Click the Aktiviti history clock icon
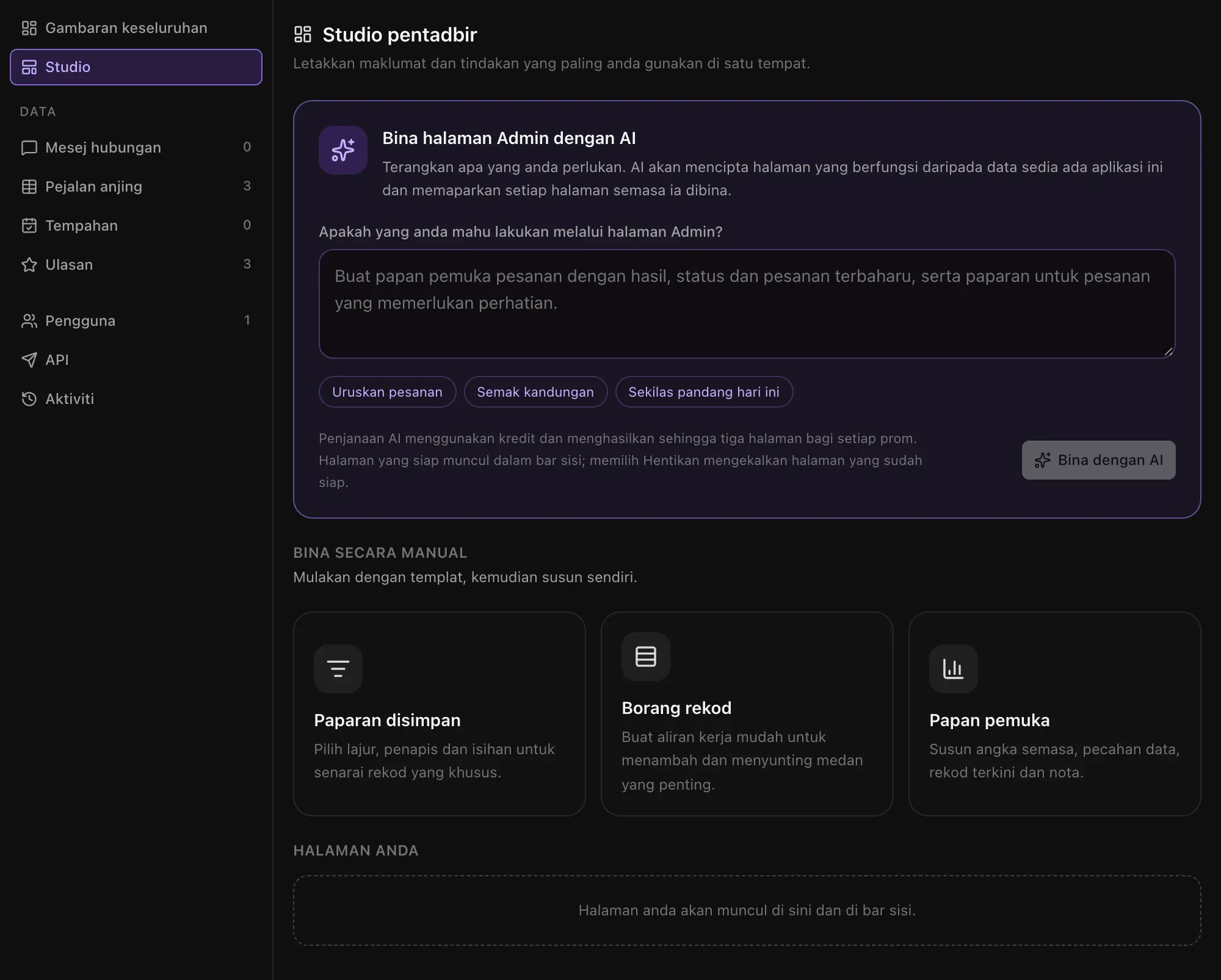The width and height of the screenshot is (1221, 980). tap(29, 399)
